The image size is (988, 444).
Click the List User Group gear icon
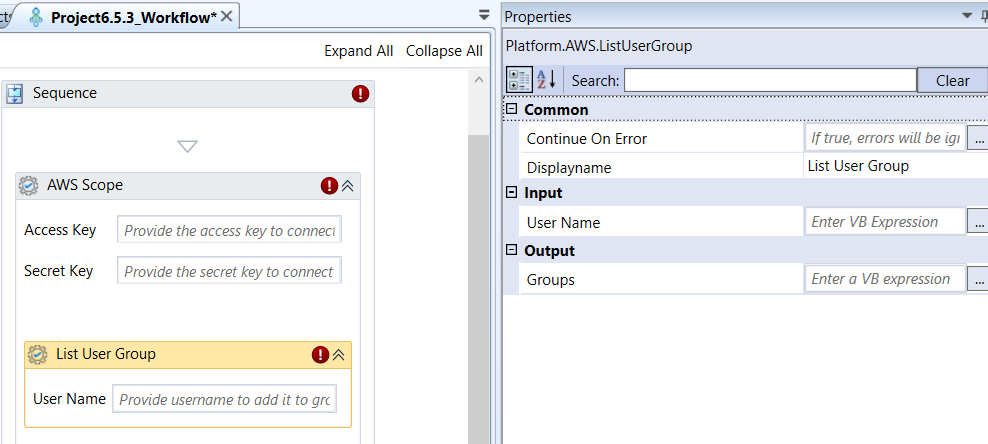[x=38, y=355]
